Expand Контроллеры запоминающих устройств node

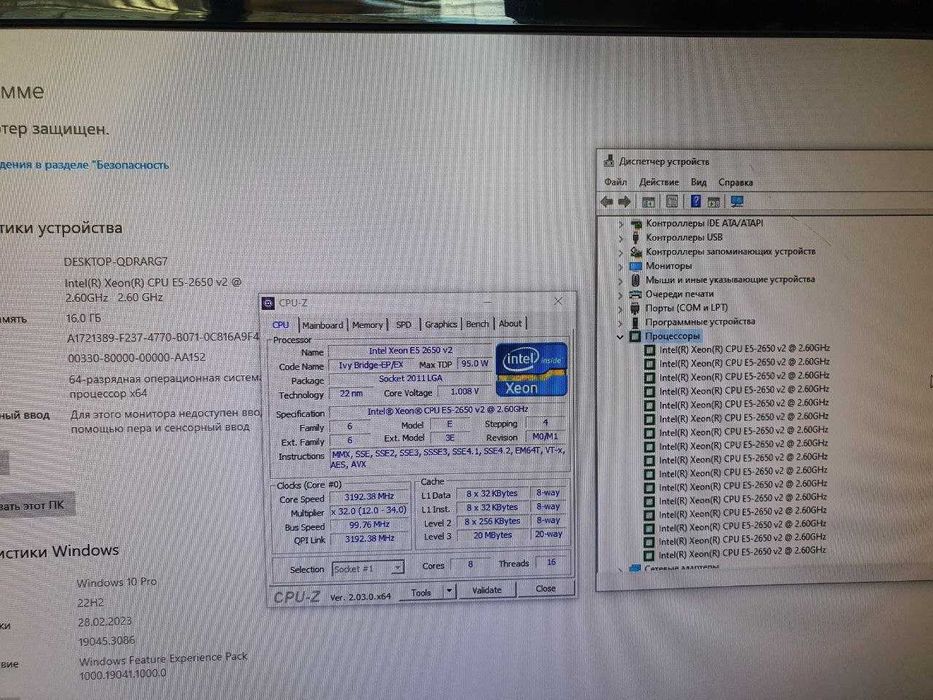[621, 252]
